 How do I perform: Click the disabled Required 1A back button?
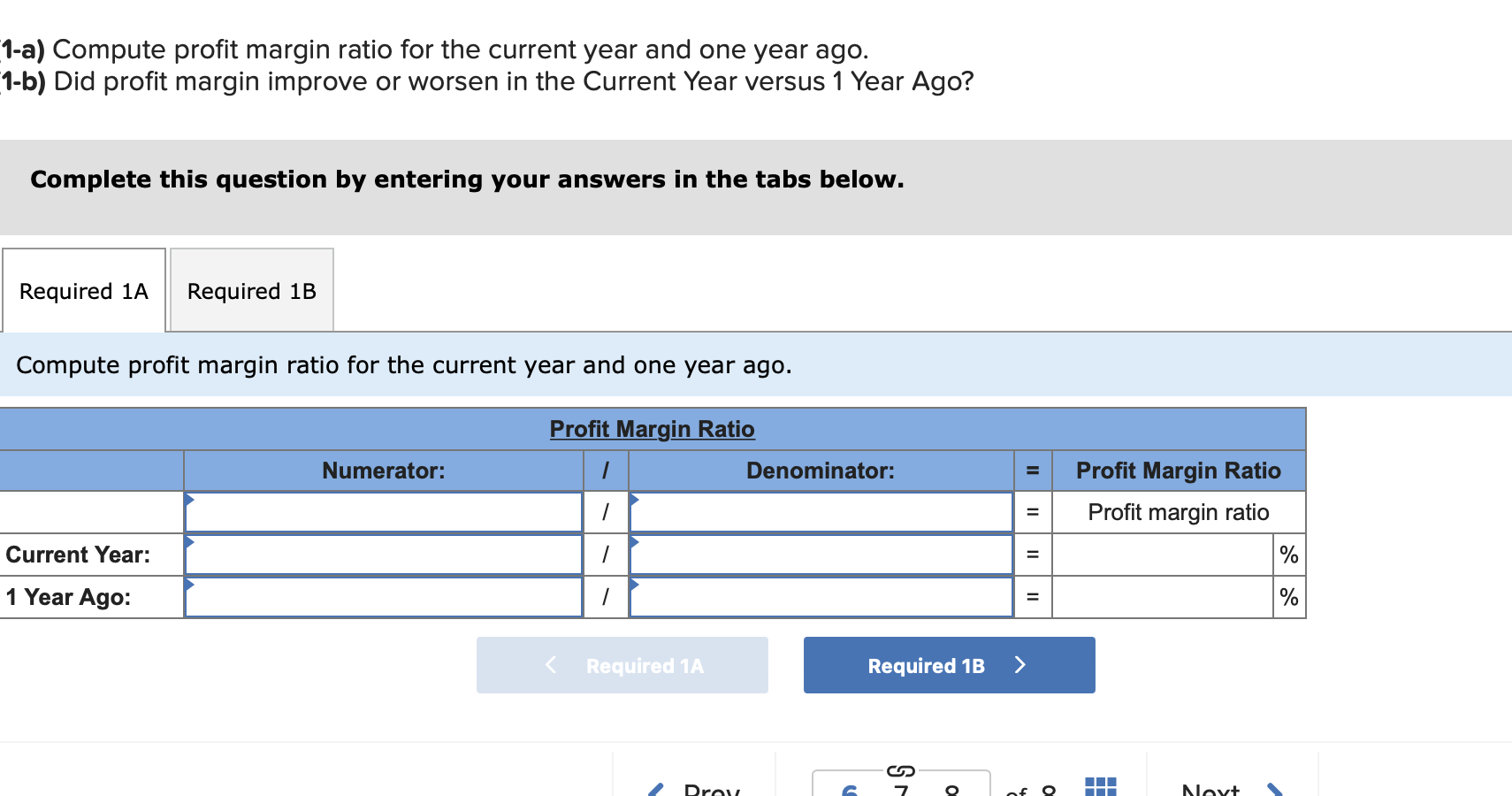(622, 665)
